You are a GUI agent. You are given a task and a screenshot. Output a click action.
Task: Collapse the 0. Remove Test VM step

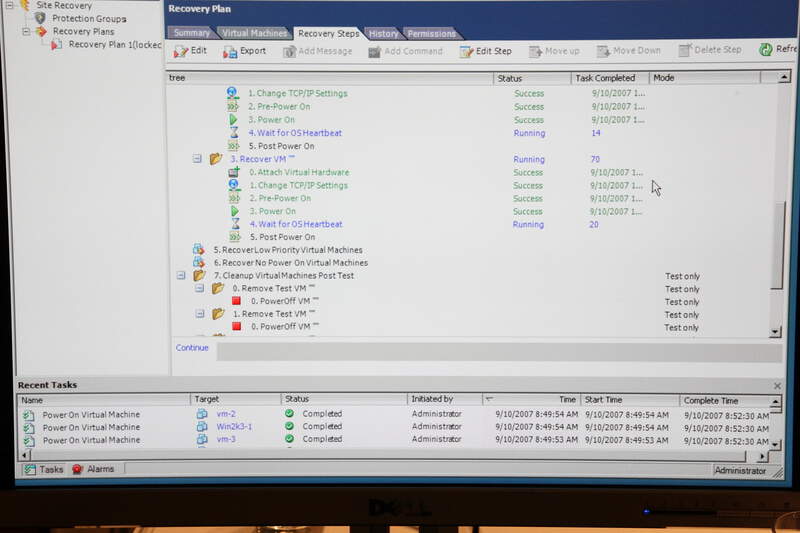(x=199, y=288)
